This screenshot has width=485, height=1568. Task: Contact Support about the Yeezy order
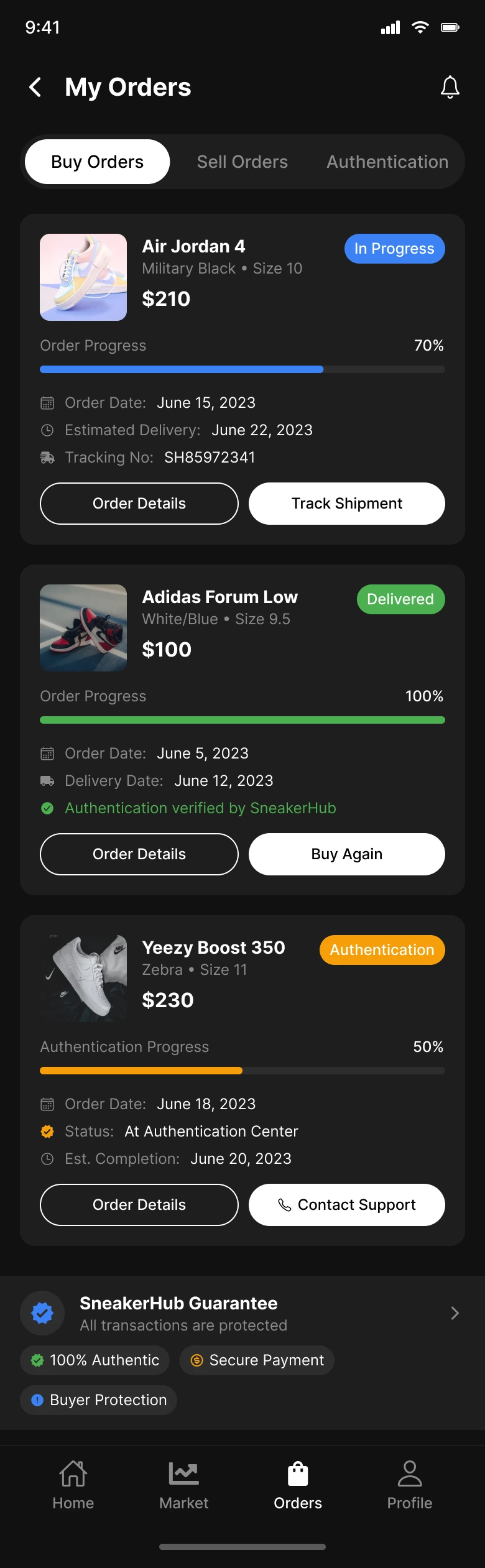pyautogui.click(x=347, y=1205)
